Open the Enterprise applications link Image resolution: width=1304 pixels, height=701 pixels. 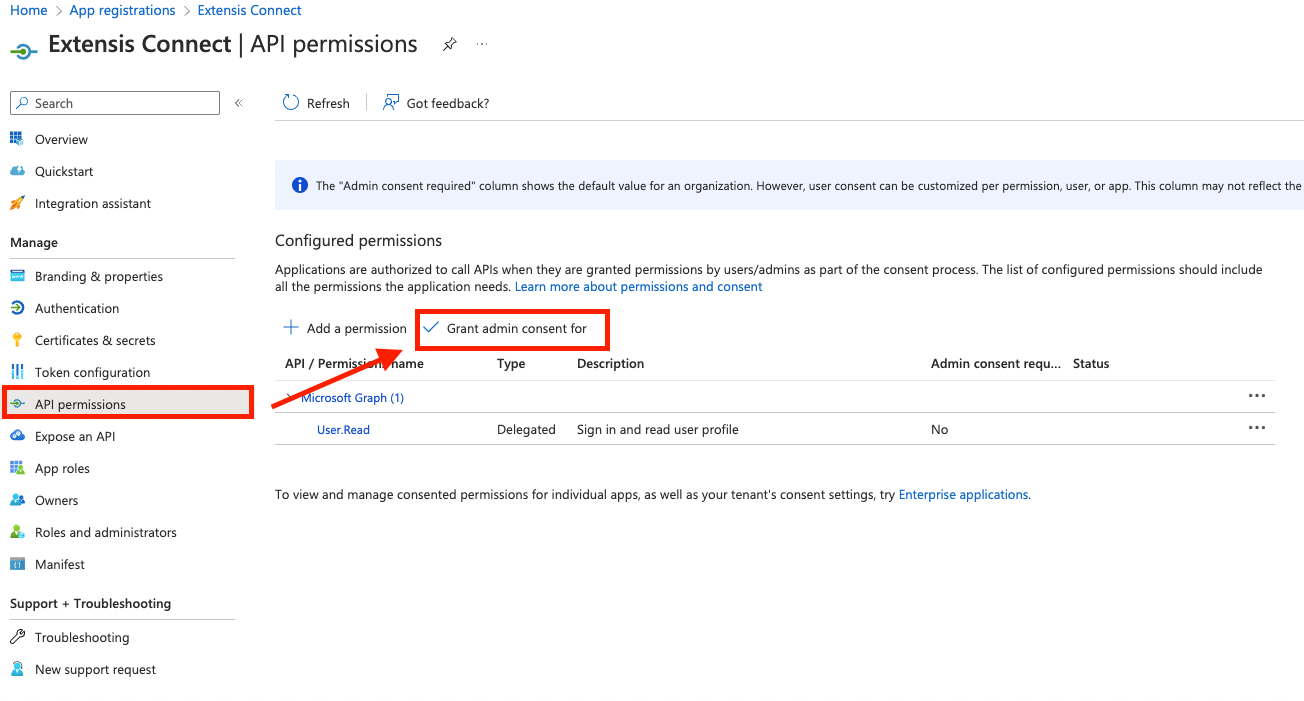[963, 494]
